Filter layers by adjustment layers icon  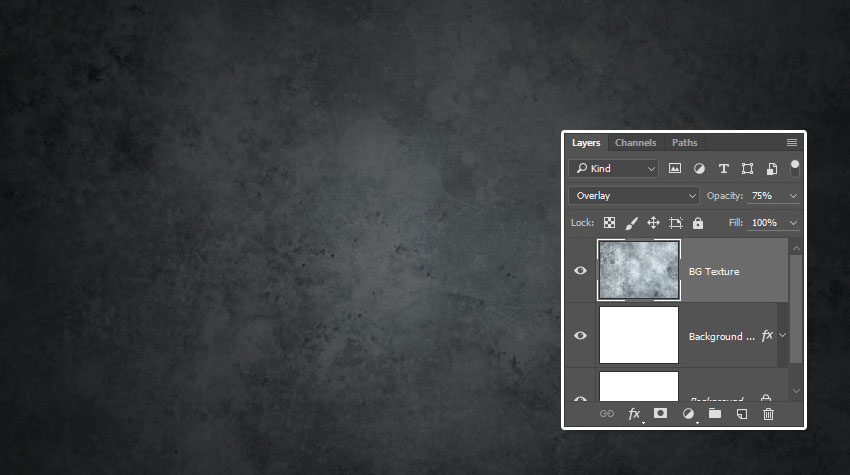tap(699, 169)
